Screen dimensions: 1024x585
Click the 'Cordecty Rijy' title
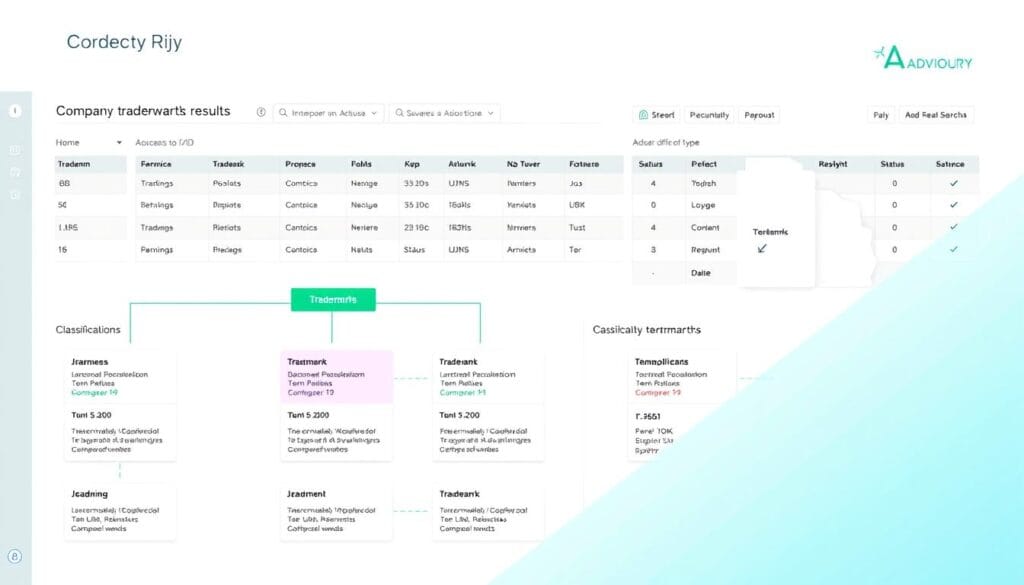click(x=124, y=42)
